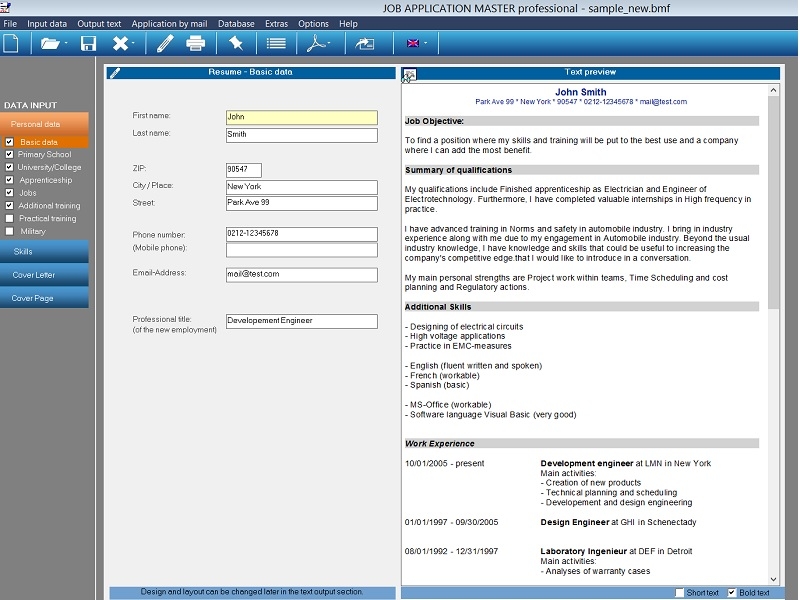
Task: Expand the PDF export dropdown arrow
Action: coord(329,43)
